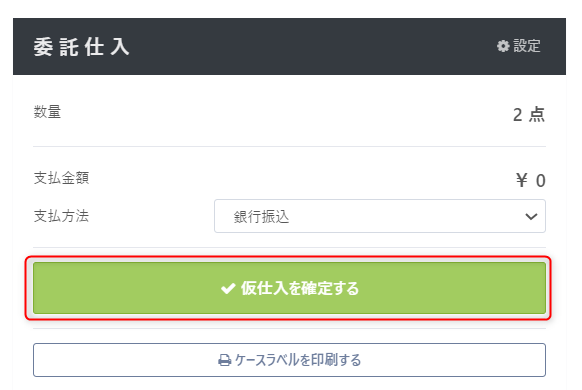582x390 pixels.
Task: Open the 設定 settings link
Action: coord(519,46)
